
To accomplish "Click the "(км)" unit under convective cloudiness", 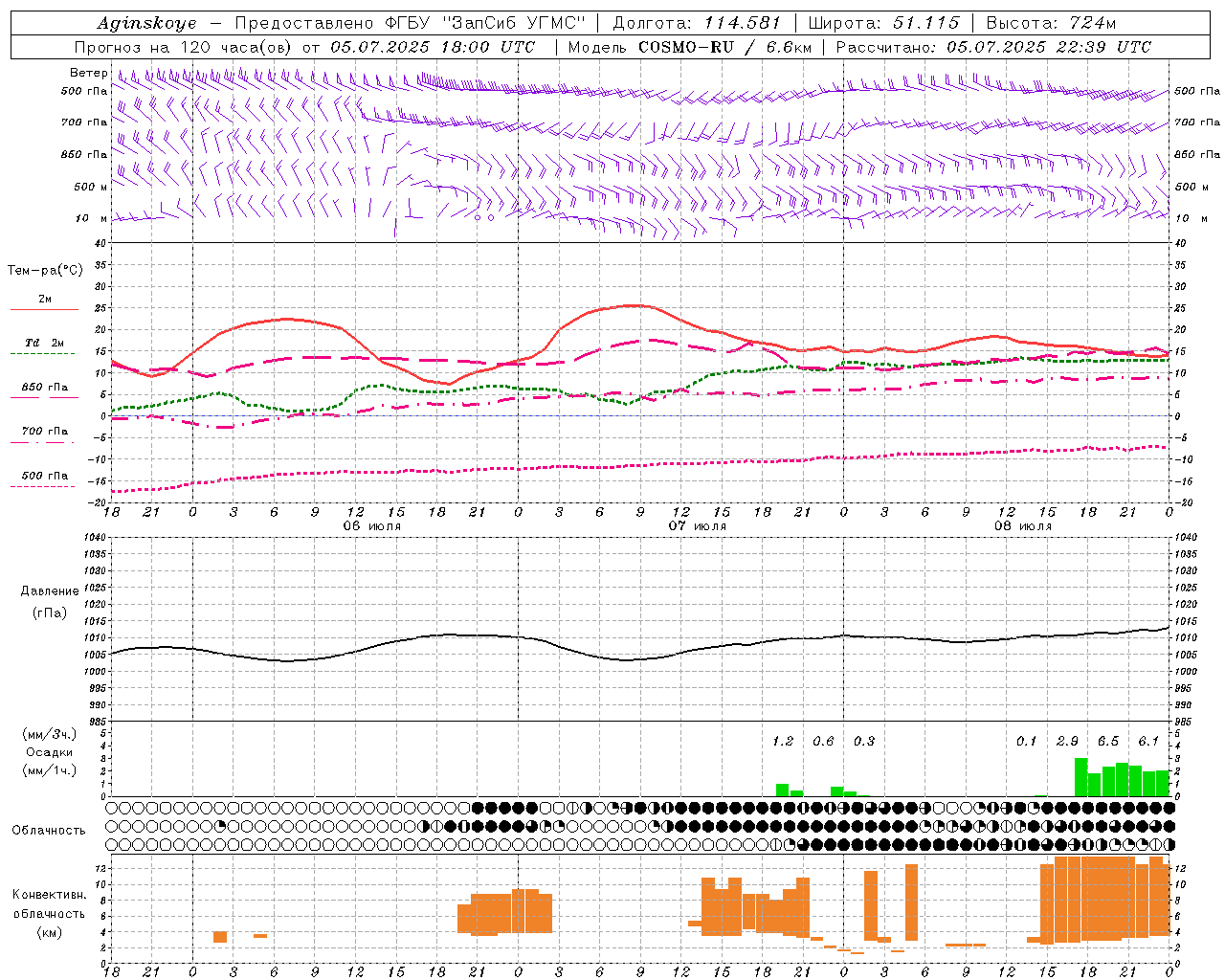I will [50, 932].
